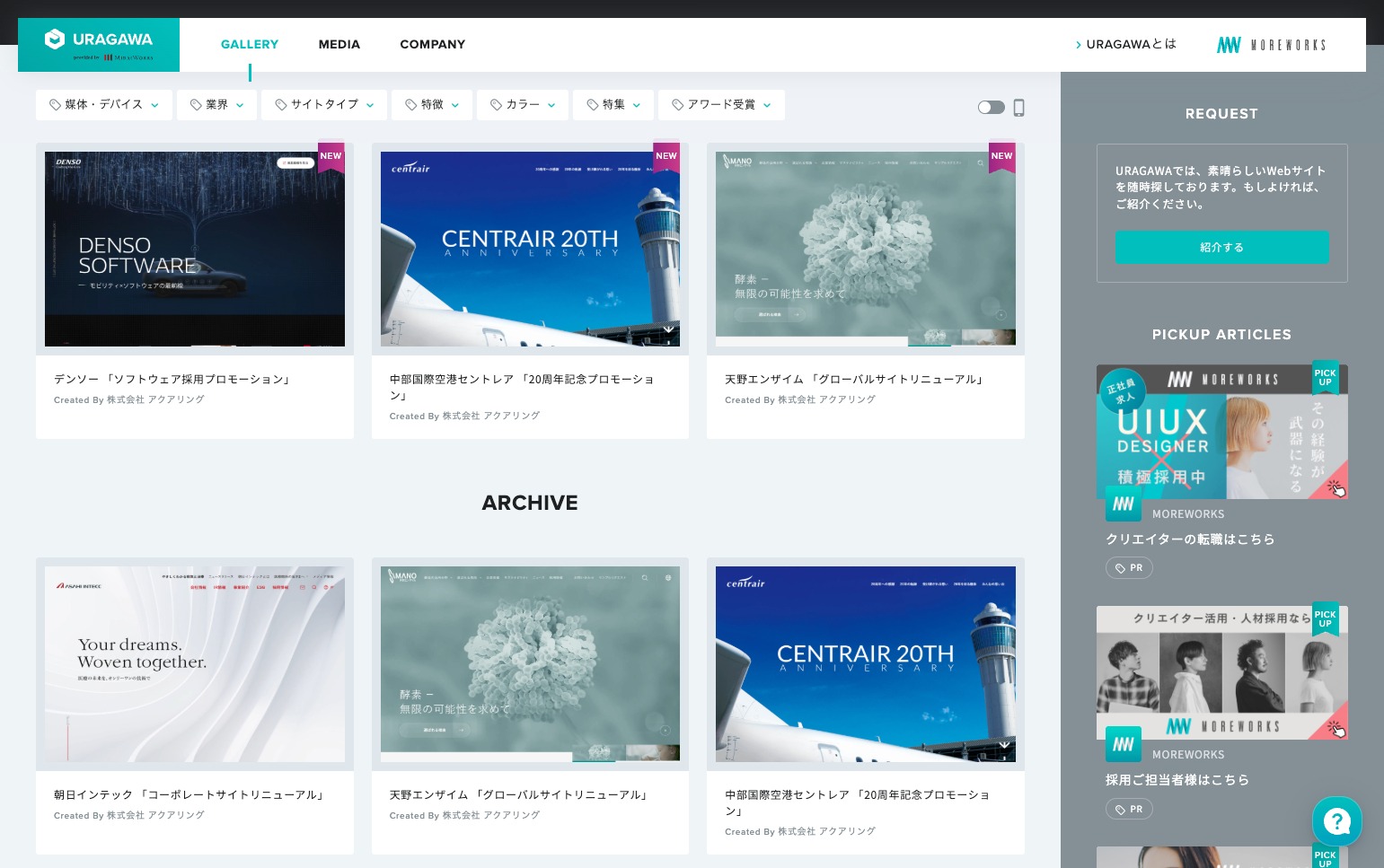Open the archive 天野エンザイム title link

click(x=520, y=795)
